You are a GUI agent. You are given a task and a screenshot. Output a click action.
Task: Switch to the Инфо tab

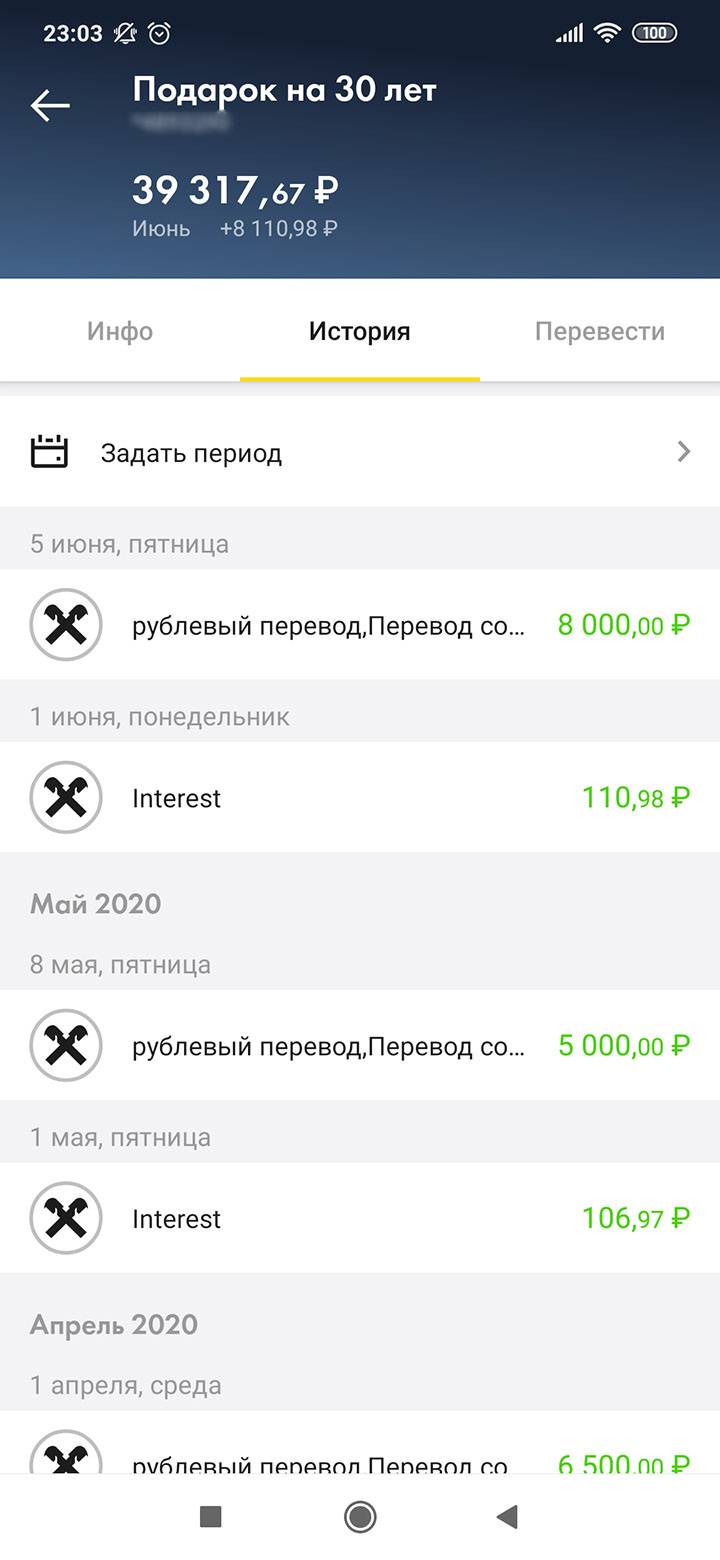click(120, 331)
